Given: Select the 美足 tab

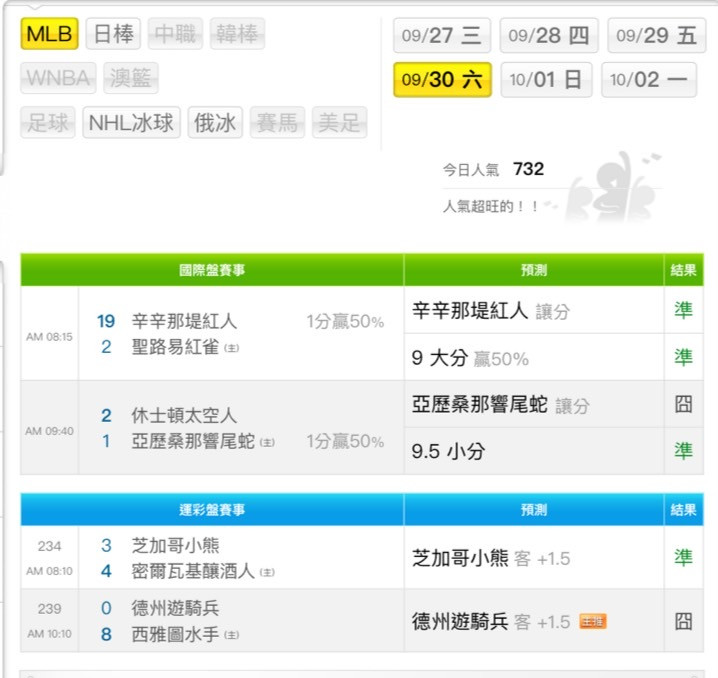Looking at the screenshot, I should (339, 122).
